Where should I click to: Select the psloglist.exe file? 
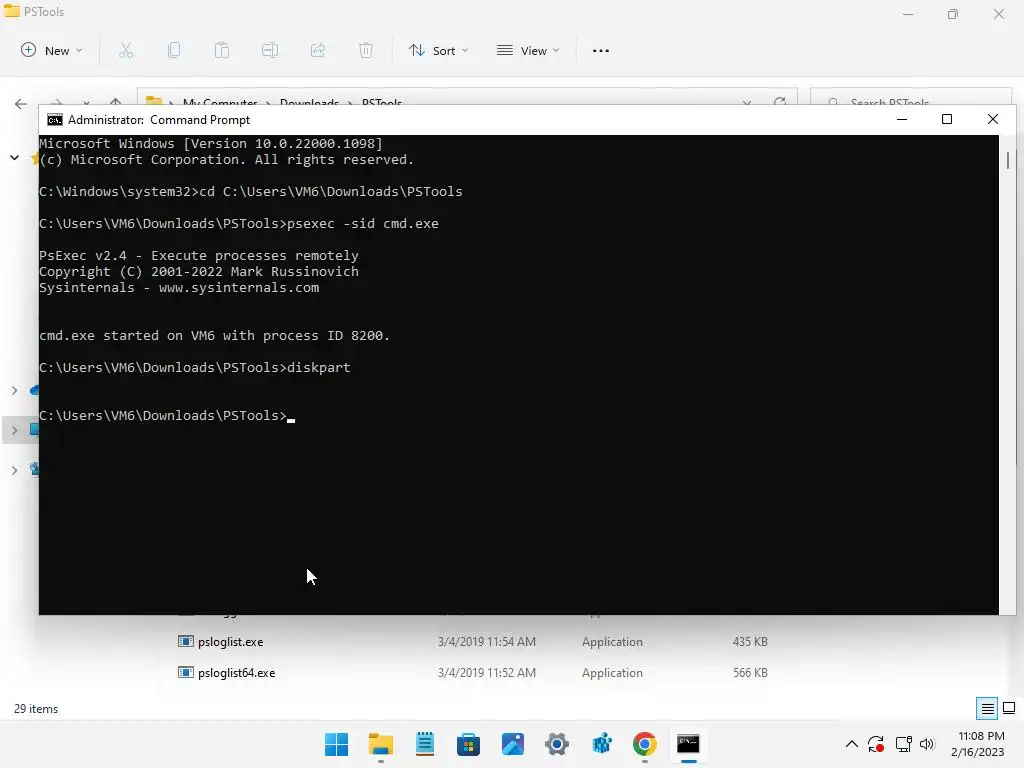231,642
